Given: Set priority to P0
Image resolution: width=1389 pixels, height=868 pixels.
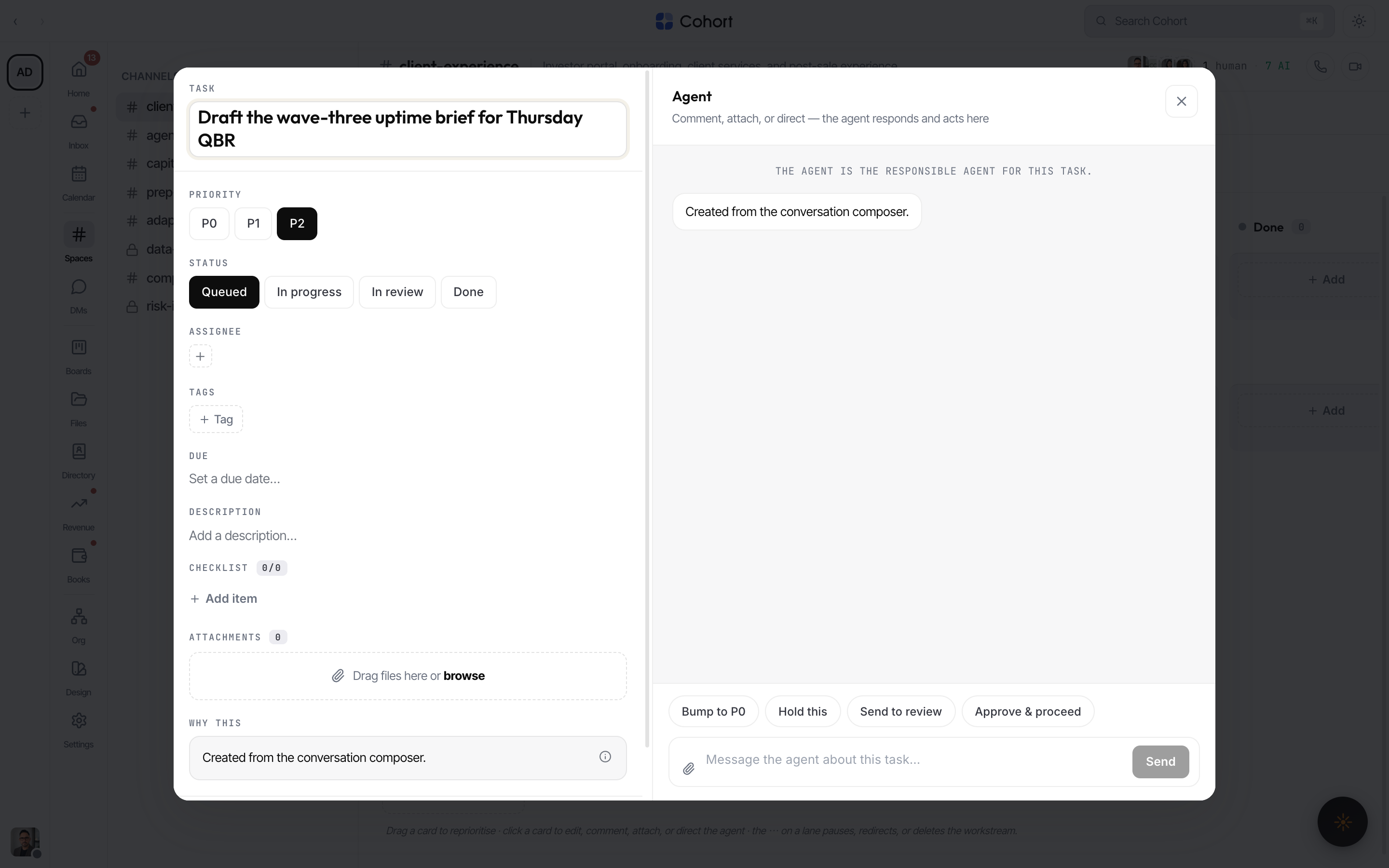Looking at the screenshot, I should [x=209, y=224].
